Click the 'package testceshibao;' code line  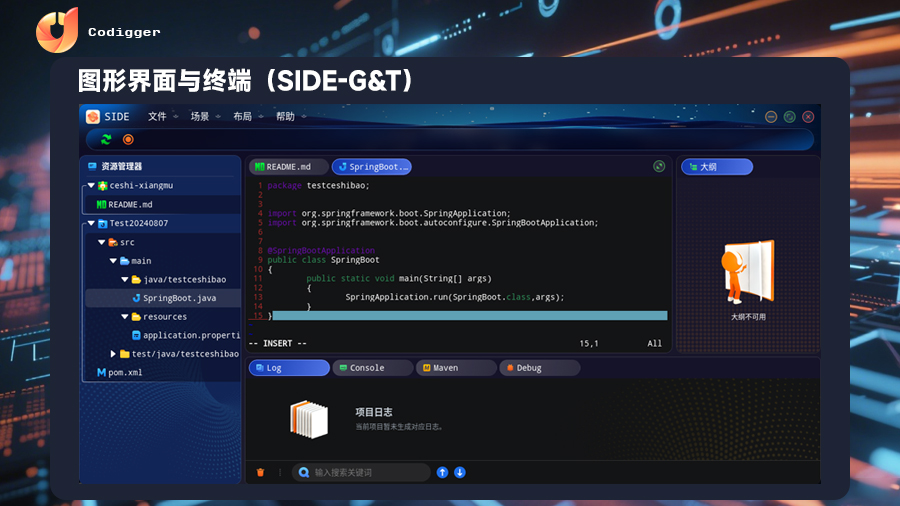point(319,185)
